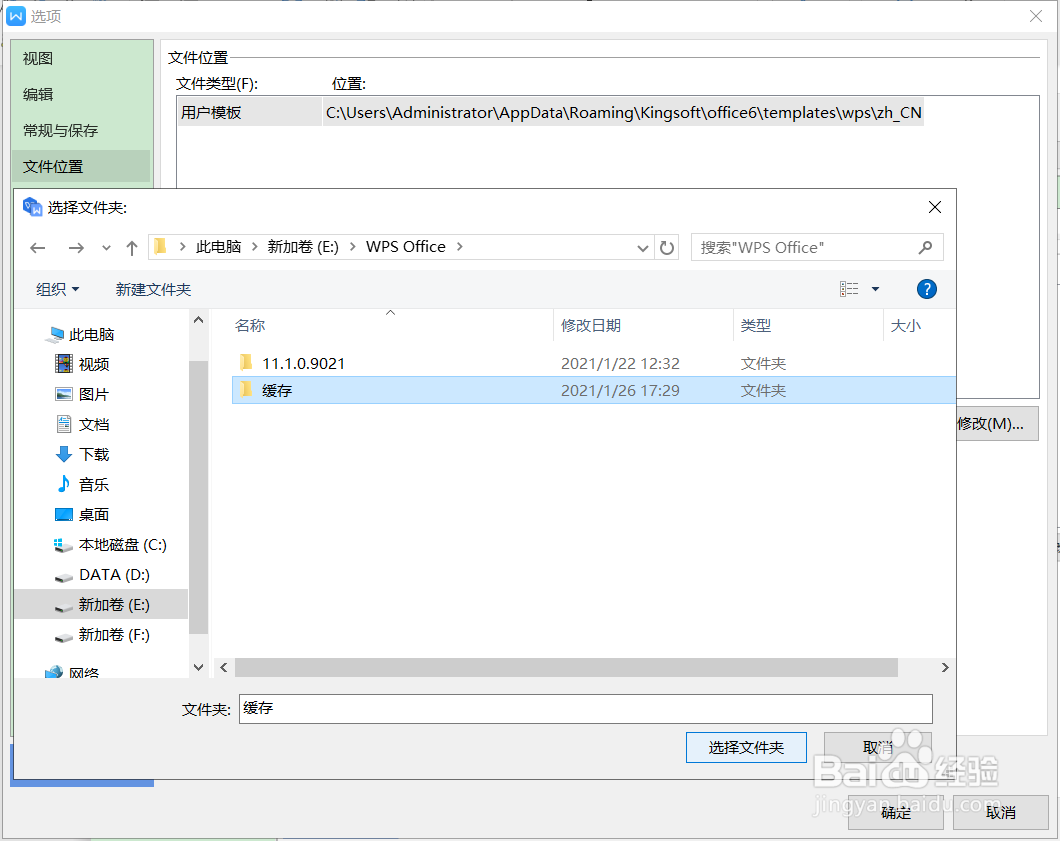Refresh the WPS Office folder view
This screenshot has width=1060, height=841.
tap(667, 247)
